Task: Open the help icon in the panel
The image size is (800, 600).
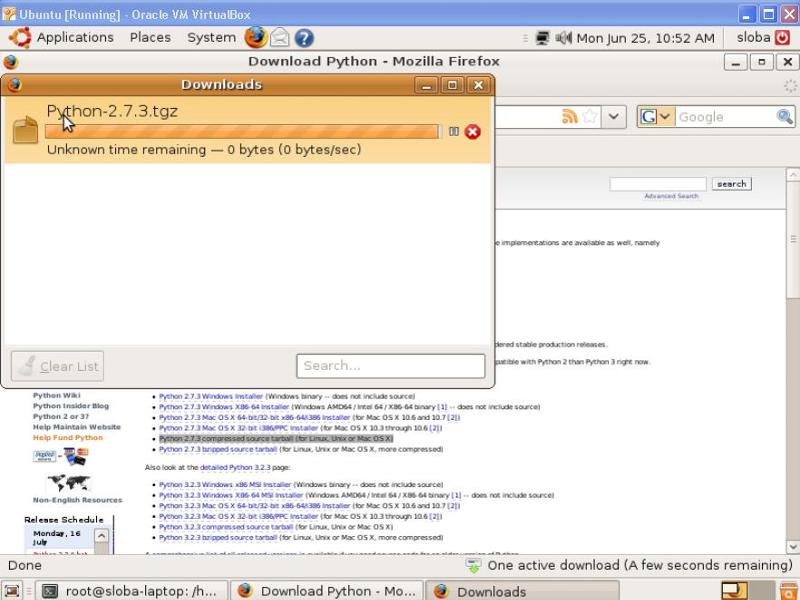Action: (304, 38)
